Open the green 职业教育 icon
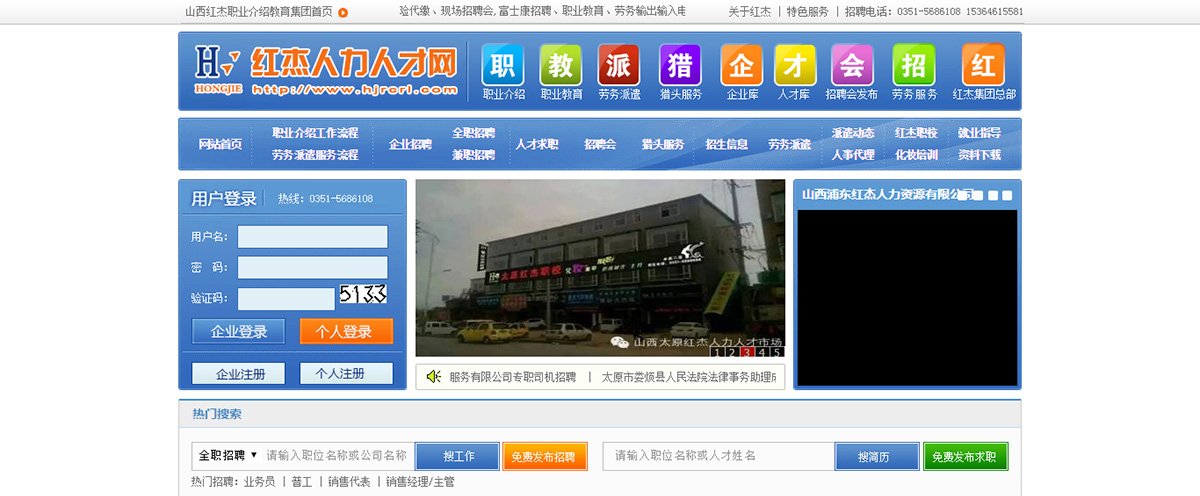1200x496 pixels. 561,66
